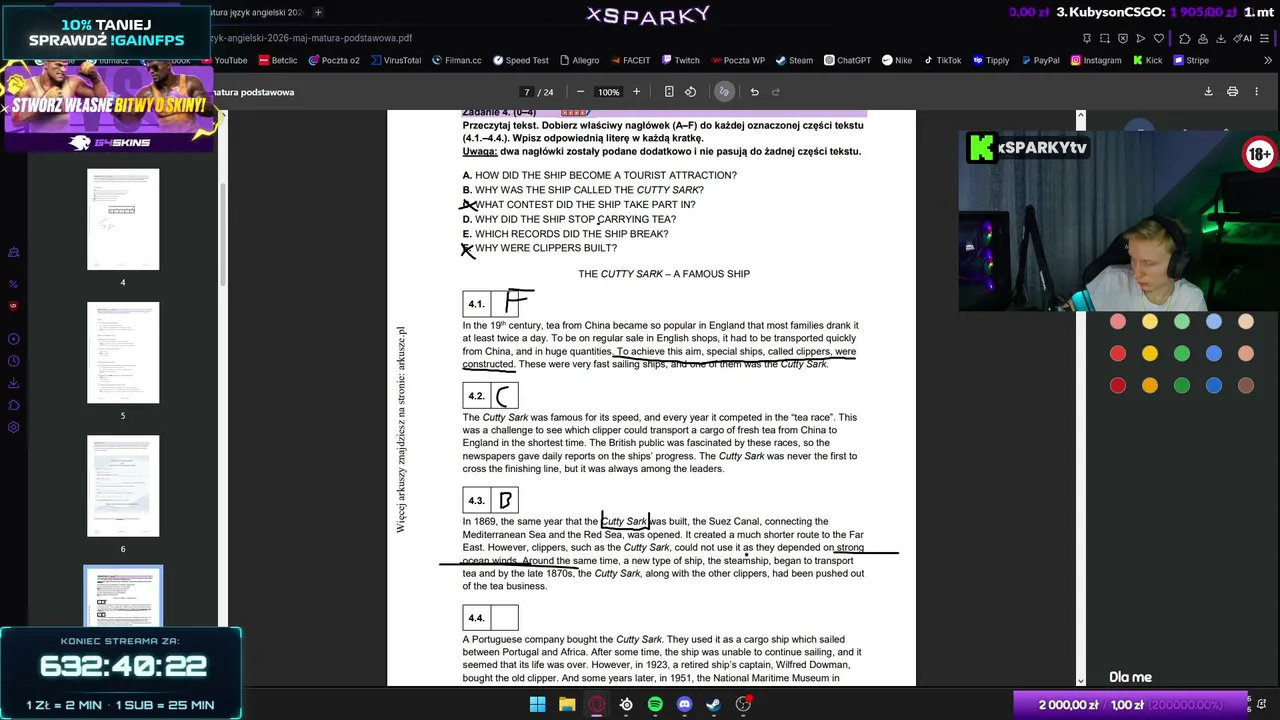Undo the last PDF annotation
Screen dimensions: 1280x720
(x=754, y=92)
